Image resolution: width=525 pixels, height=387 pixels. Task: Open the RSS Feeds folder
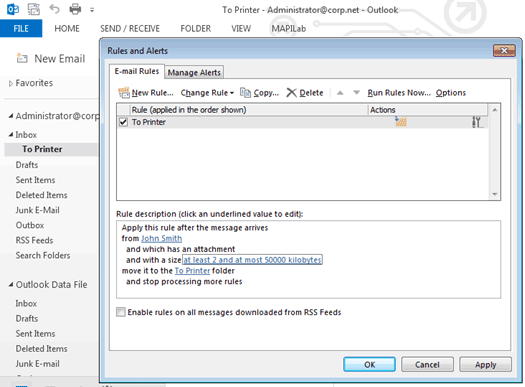click(x=34, y=240)
